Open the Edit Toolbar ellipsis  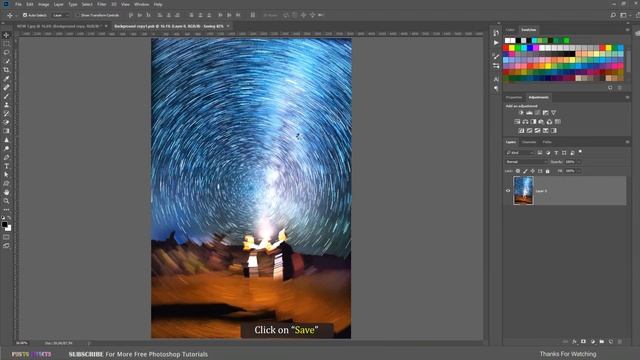(x=6, y=209)
